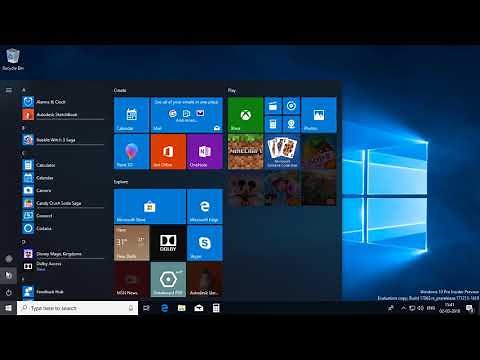Open the Microsoft Store tile
The width and height of the screenshot is (480, 360).
(150, 206)
